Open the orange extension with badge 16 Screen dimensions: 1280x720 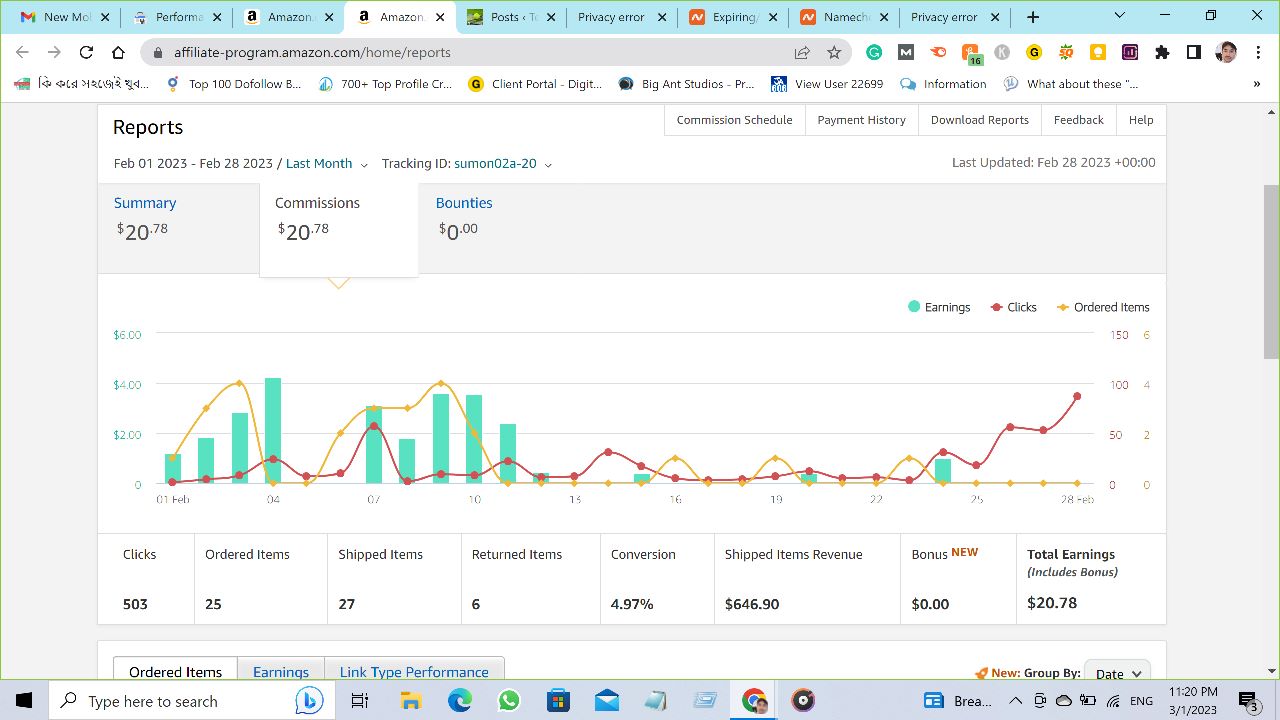click(970, 54)
